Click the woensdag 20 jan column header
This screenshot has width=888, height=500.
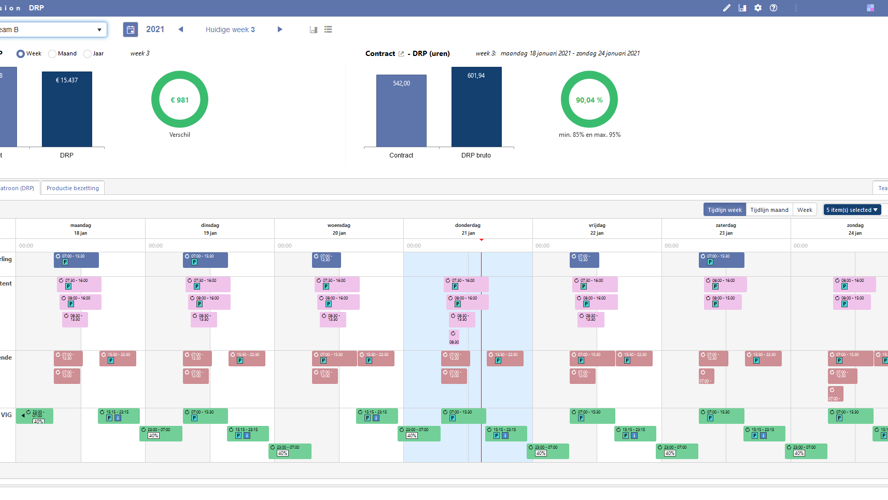[339, 229]
